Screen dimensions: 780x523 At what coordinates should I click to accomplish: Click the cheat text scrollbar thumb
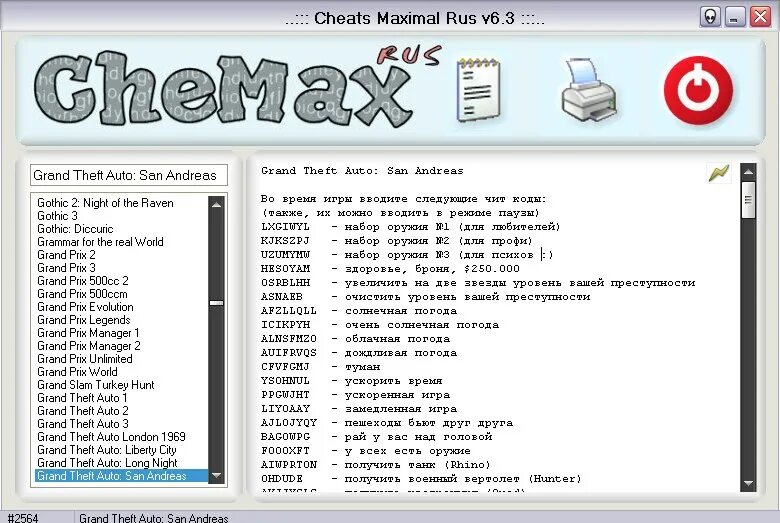(748, 200)
